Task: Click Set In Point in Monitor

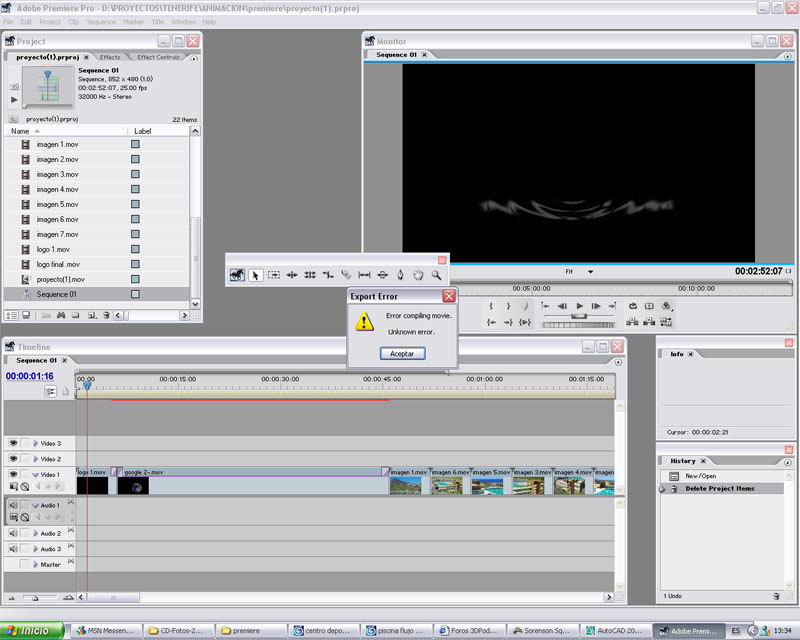Action: click(491, 306)
